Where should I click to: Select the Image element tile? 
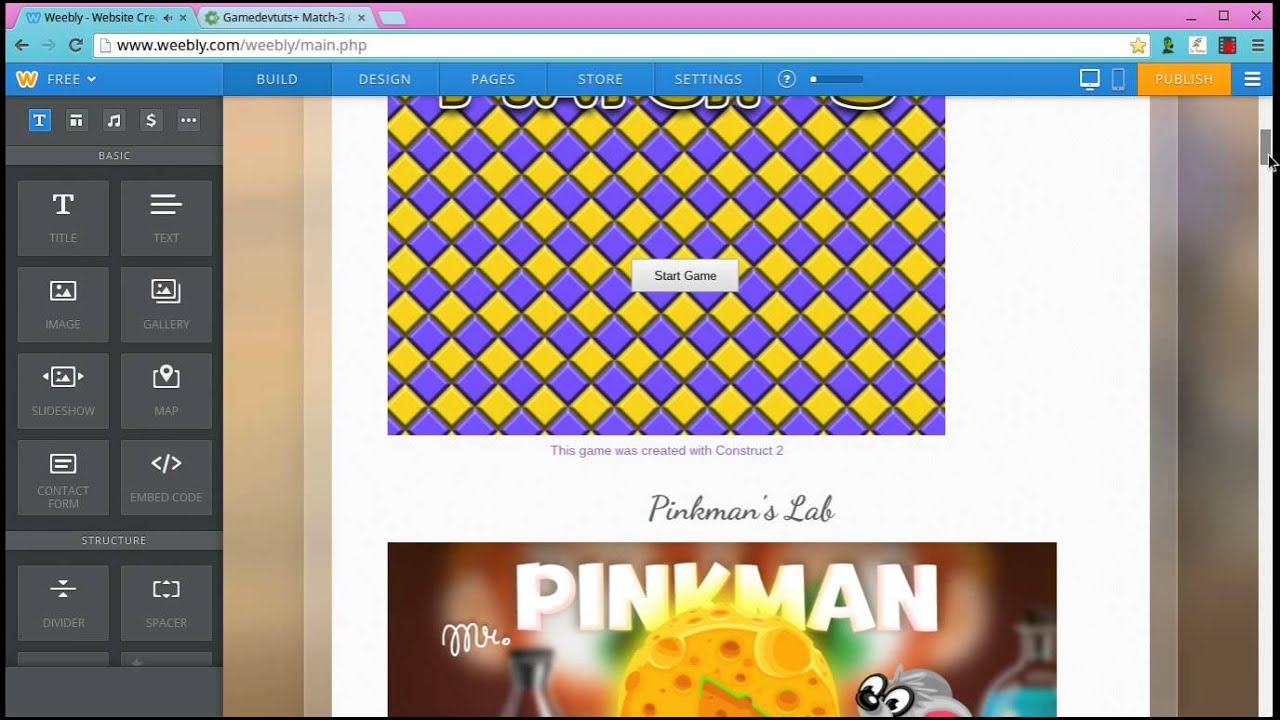click(63, 304)
